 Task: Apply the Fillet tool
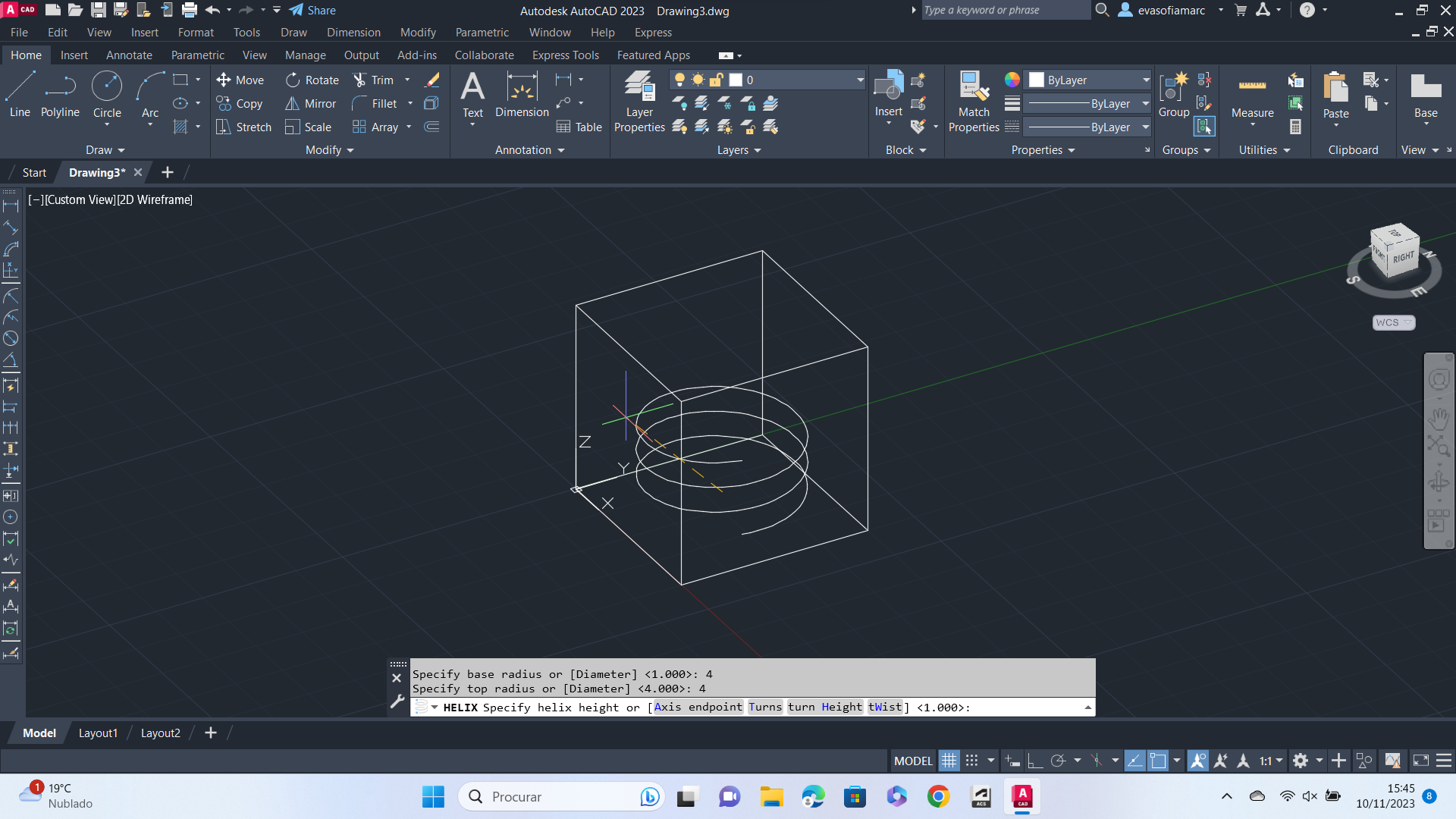pyautogui.click(x=375, y=104)
